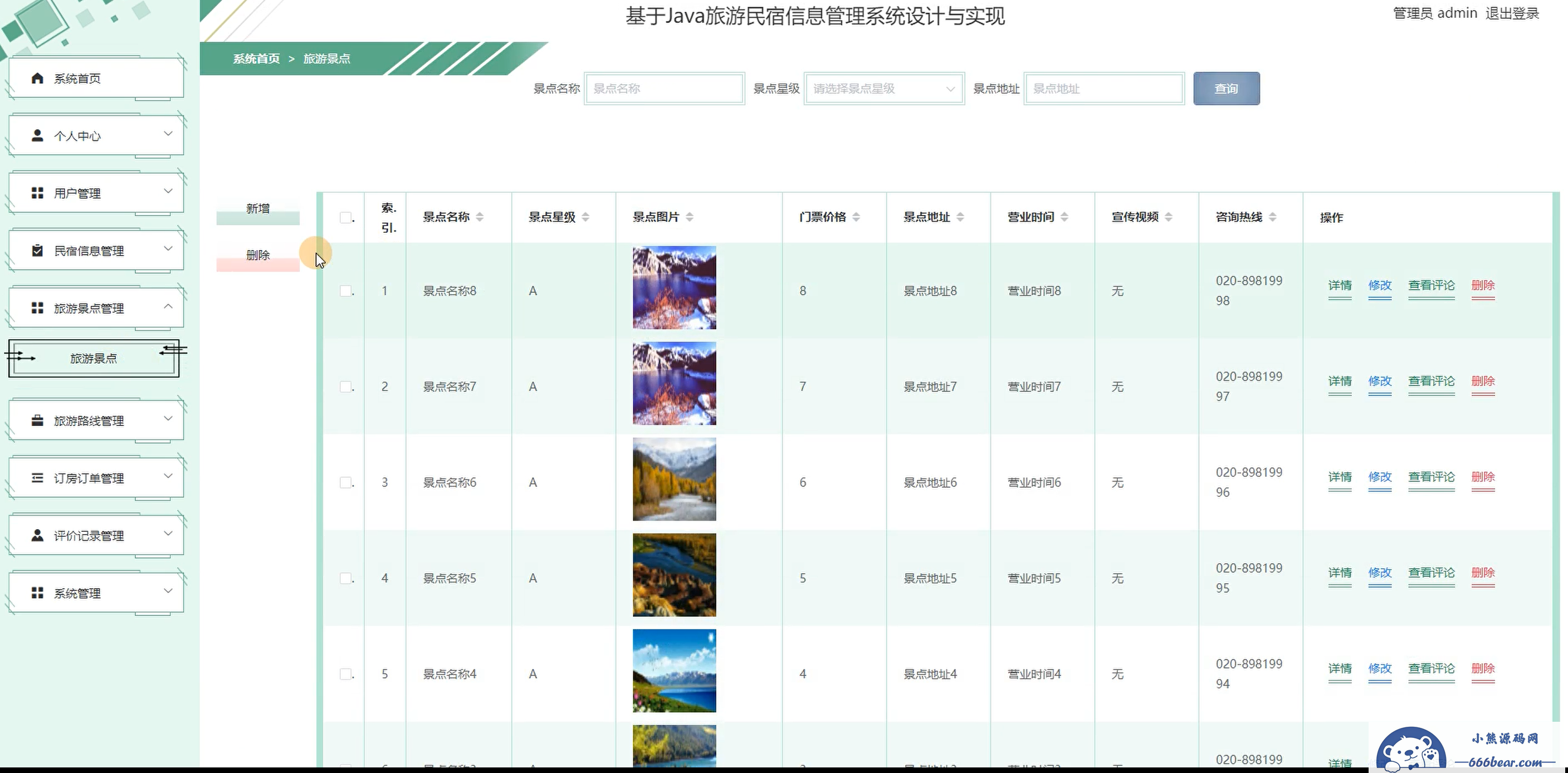The width and height of the screenshot is (1568, 773).
Task: Check the row checkbox for 景点名称6
Action: point(346,482)
